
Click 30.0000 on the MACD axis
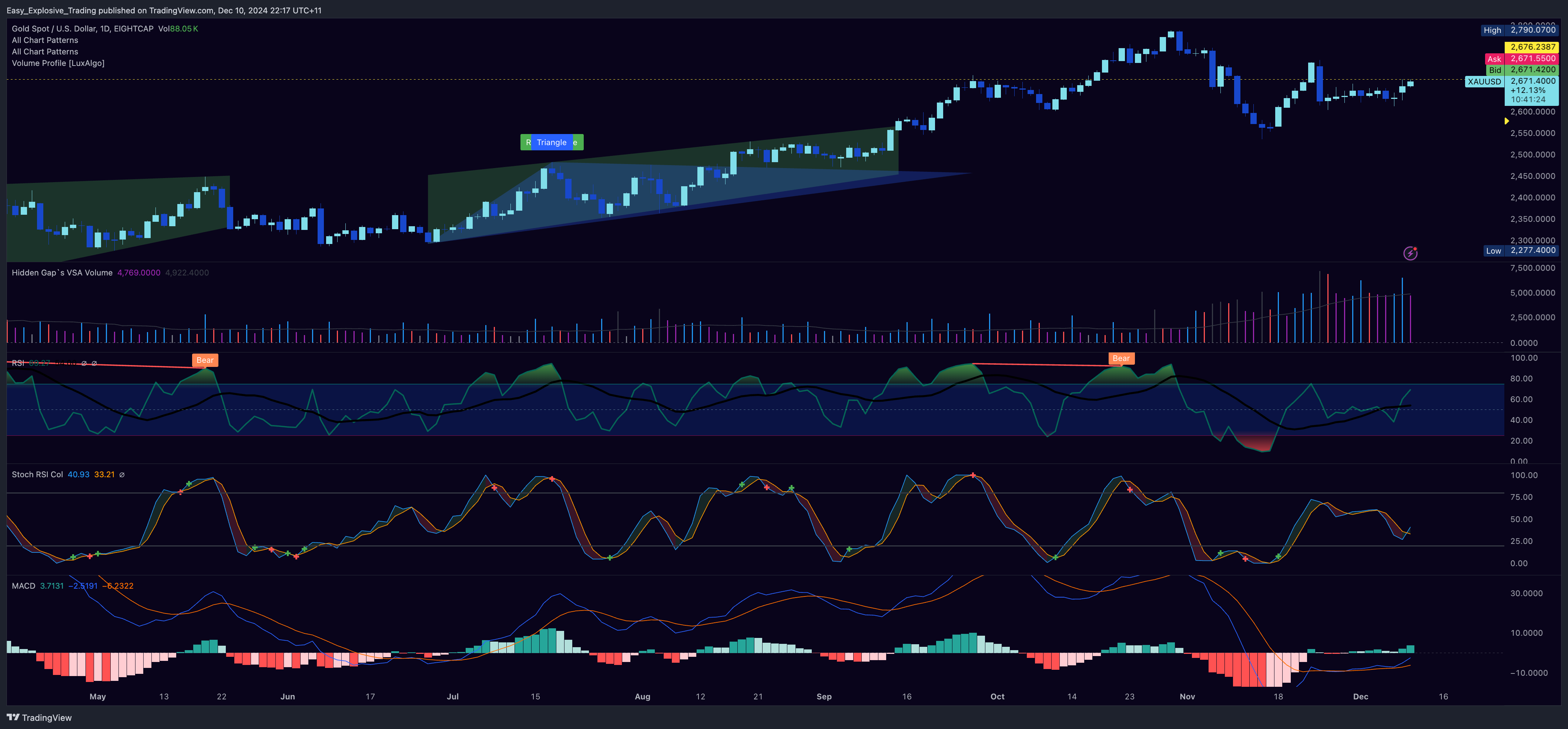pyautogui.click(x=1526, y=594)
